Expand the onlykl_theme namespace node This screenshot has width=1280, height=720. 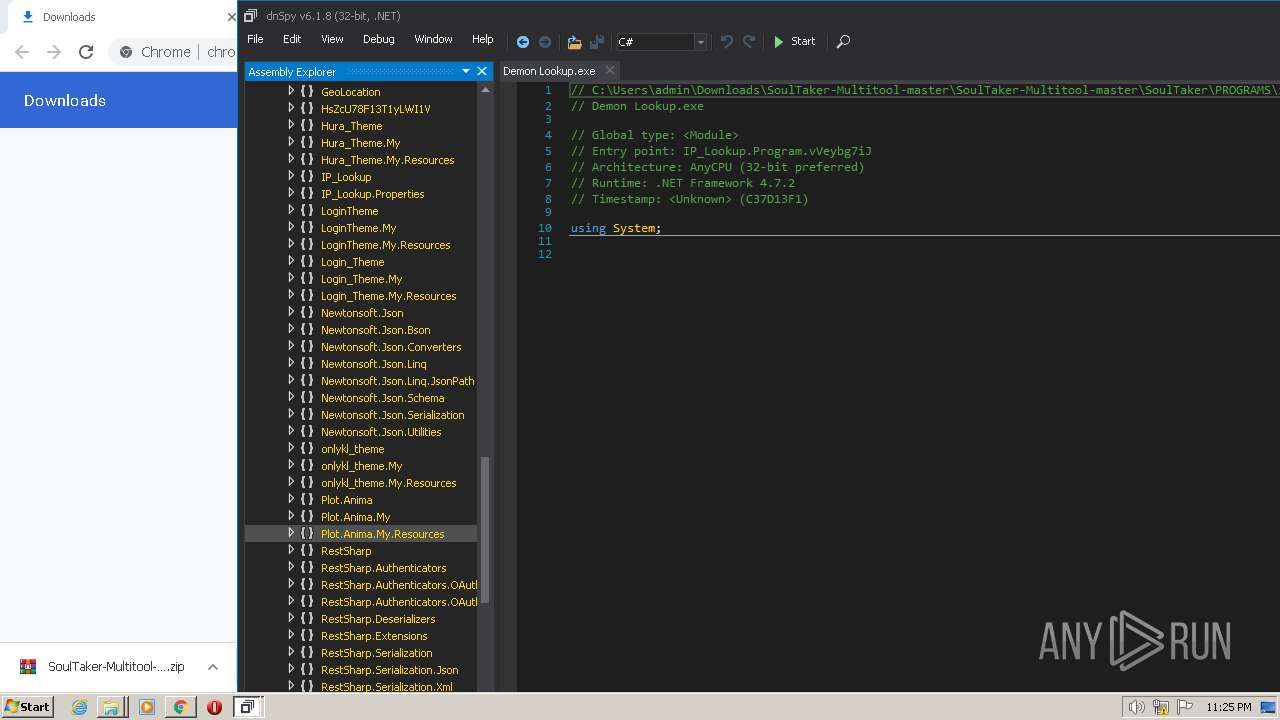tap(291, 448)
